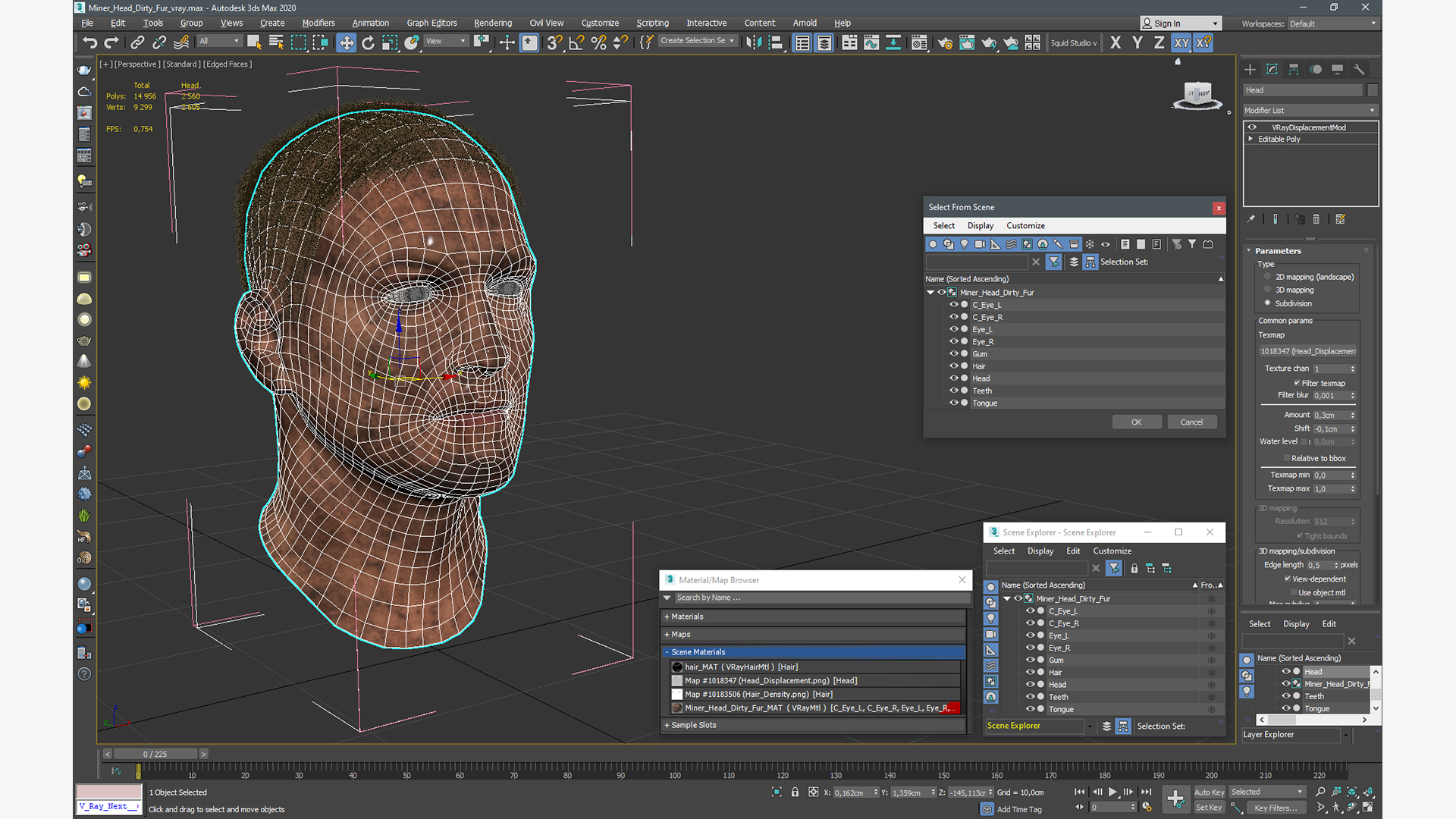Restrict transform to X axis

click(x=1116, y=42)
